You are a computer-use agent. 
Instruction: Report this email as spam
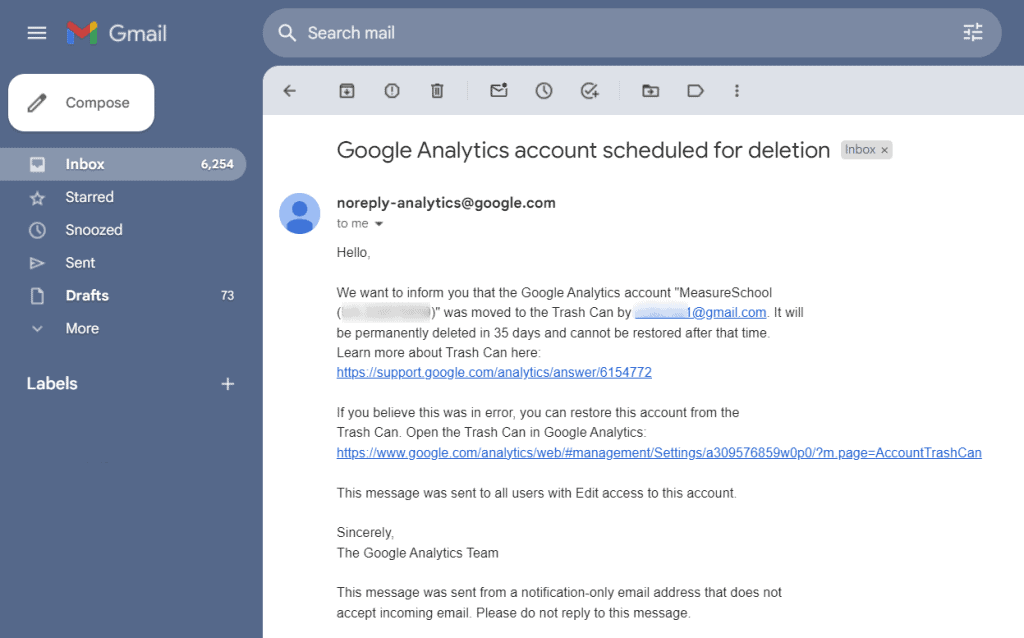coord(391,90)
